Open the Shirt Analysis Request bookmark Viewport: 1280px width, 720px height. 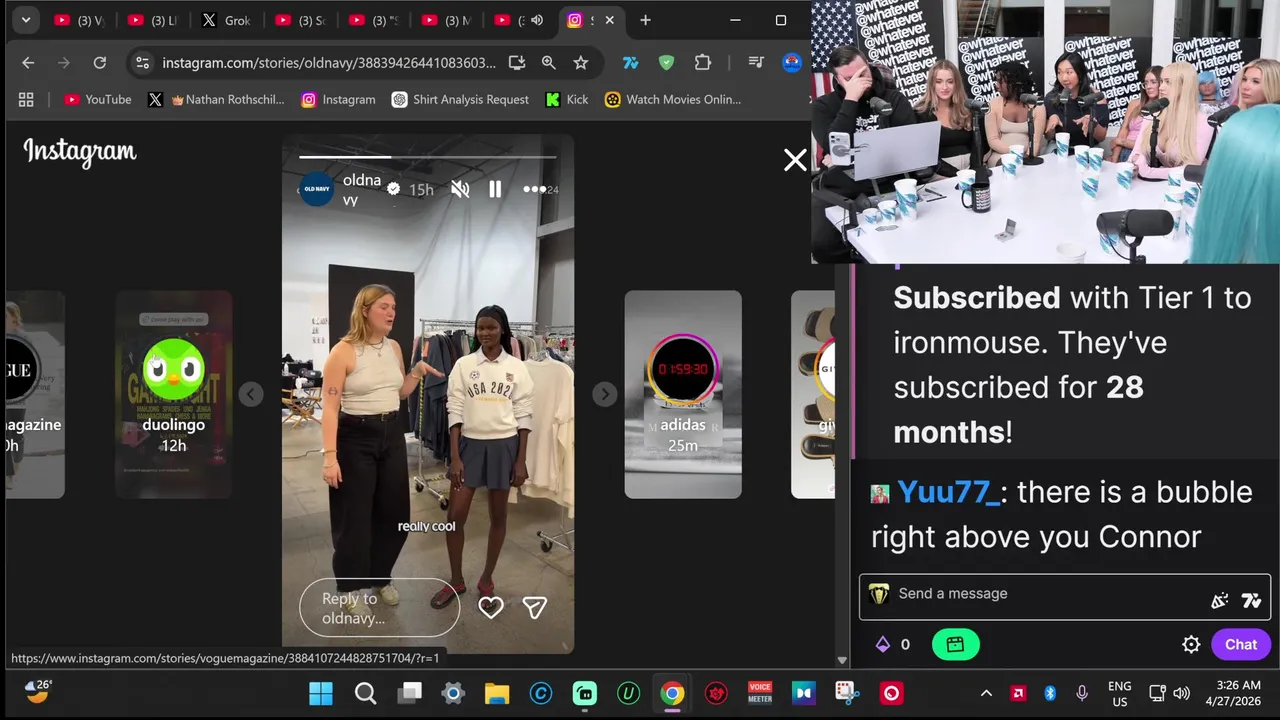coord(460,99)
